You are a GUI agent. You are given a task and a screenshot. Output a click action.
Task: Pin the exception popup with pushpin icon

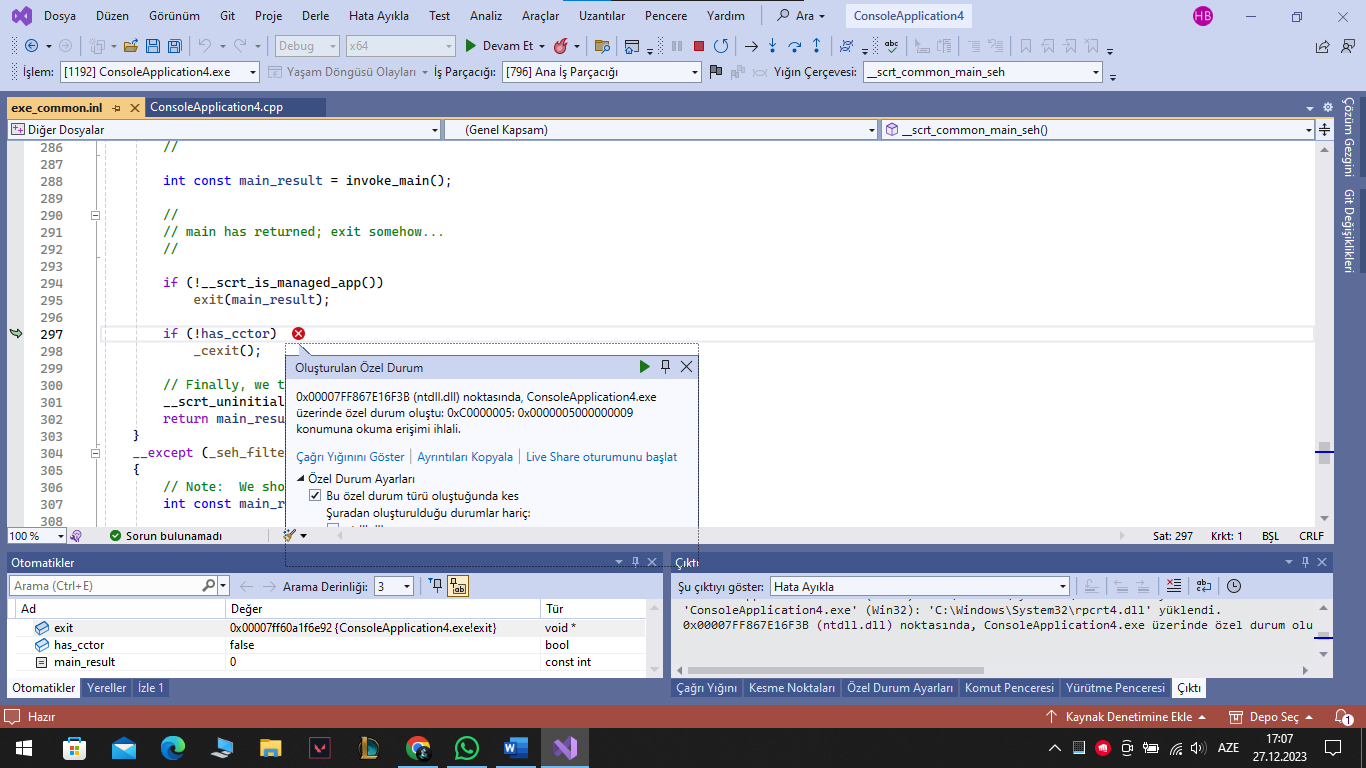(665, 367)
